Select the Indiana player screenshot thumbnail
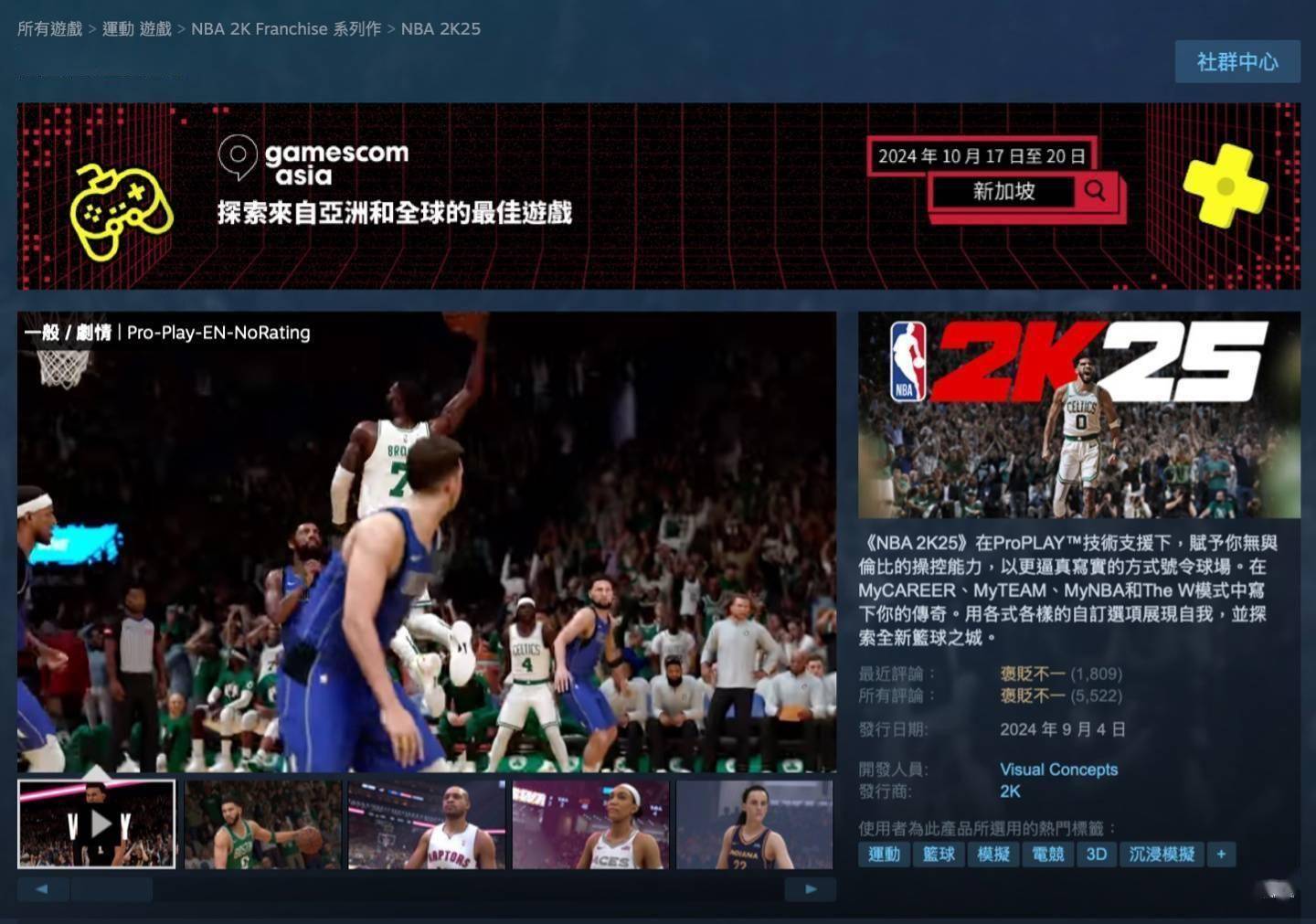This screenshot has width=1316, height=924. [x=755, y=823]
